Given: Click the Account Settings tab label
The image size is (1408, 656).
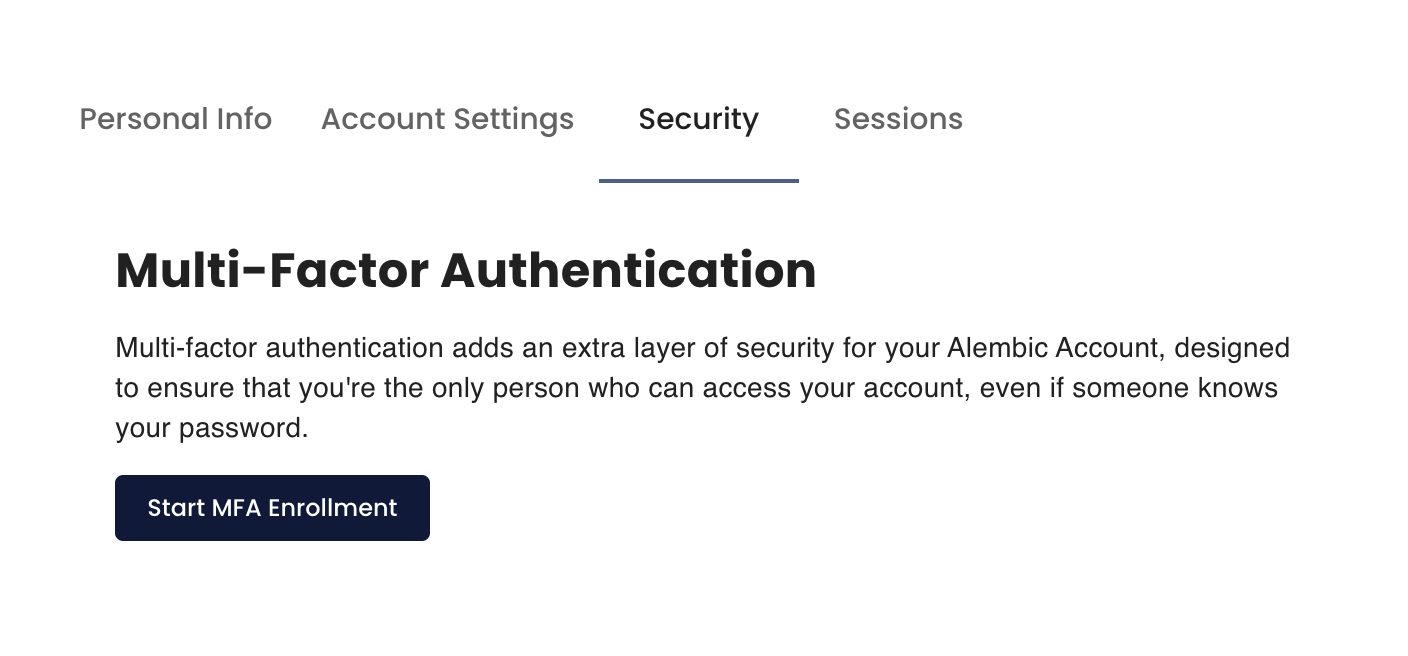Looking at the screenshot, I should (447, 119).
